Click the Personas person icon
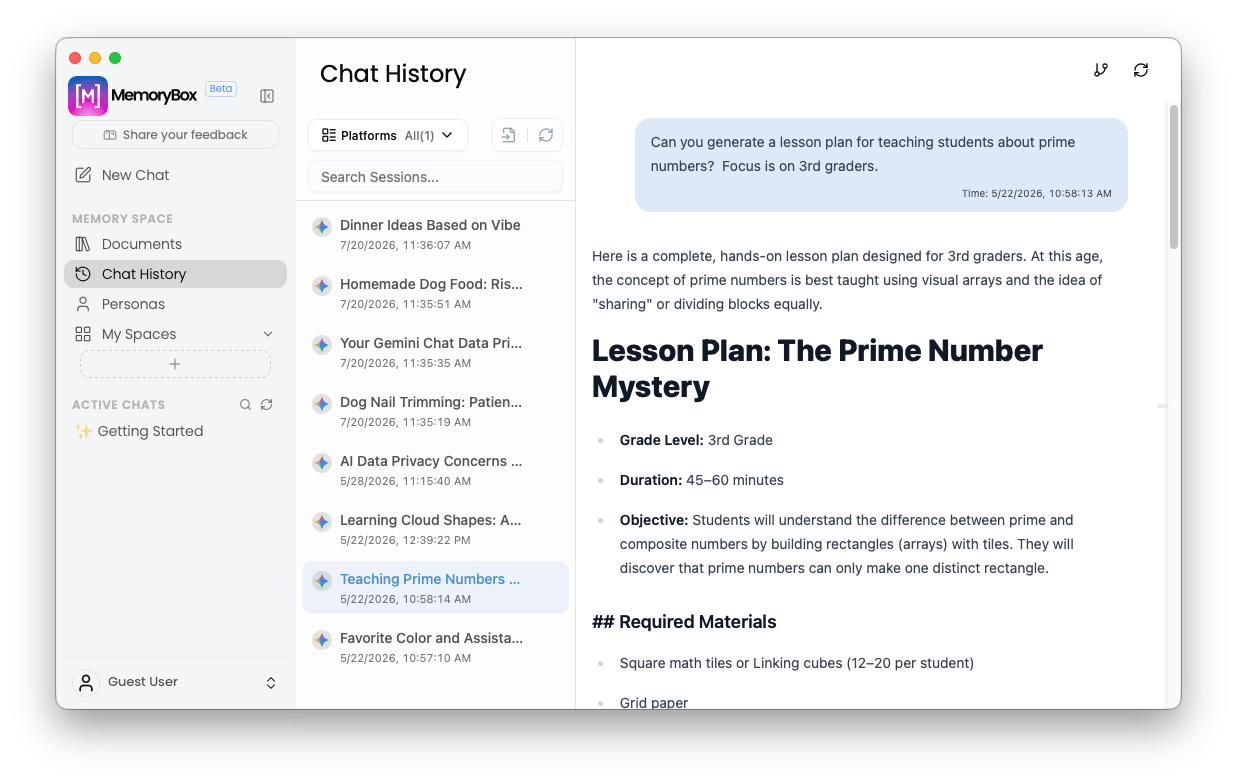The image size is (1237, 783). pos(83,304)
